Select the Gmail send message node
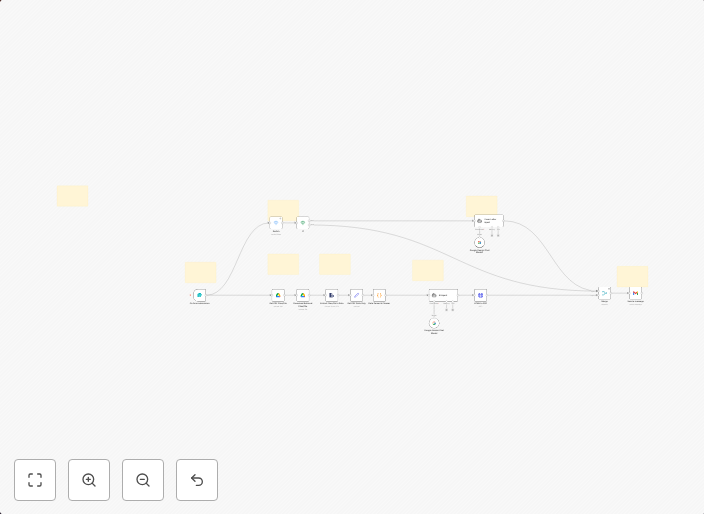 click(x=635, y=294)
